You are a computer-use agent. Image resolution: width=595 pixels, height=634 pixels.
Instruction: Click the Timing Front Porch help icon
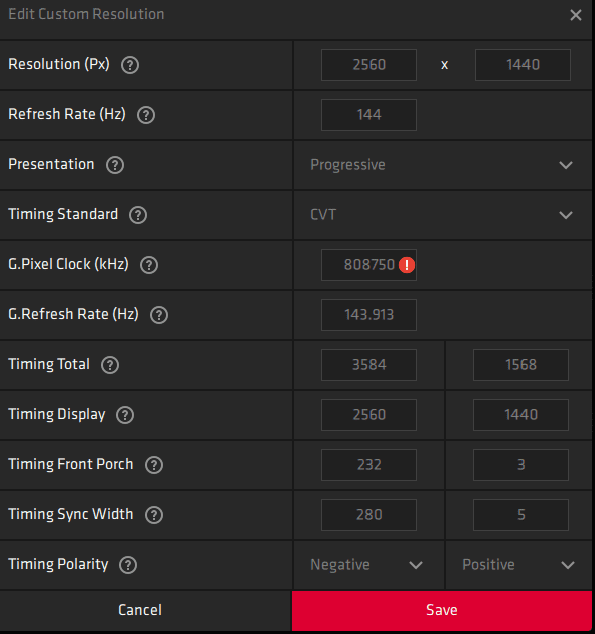[x=154, y=465]
